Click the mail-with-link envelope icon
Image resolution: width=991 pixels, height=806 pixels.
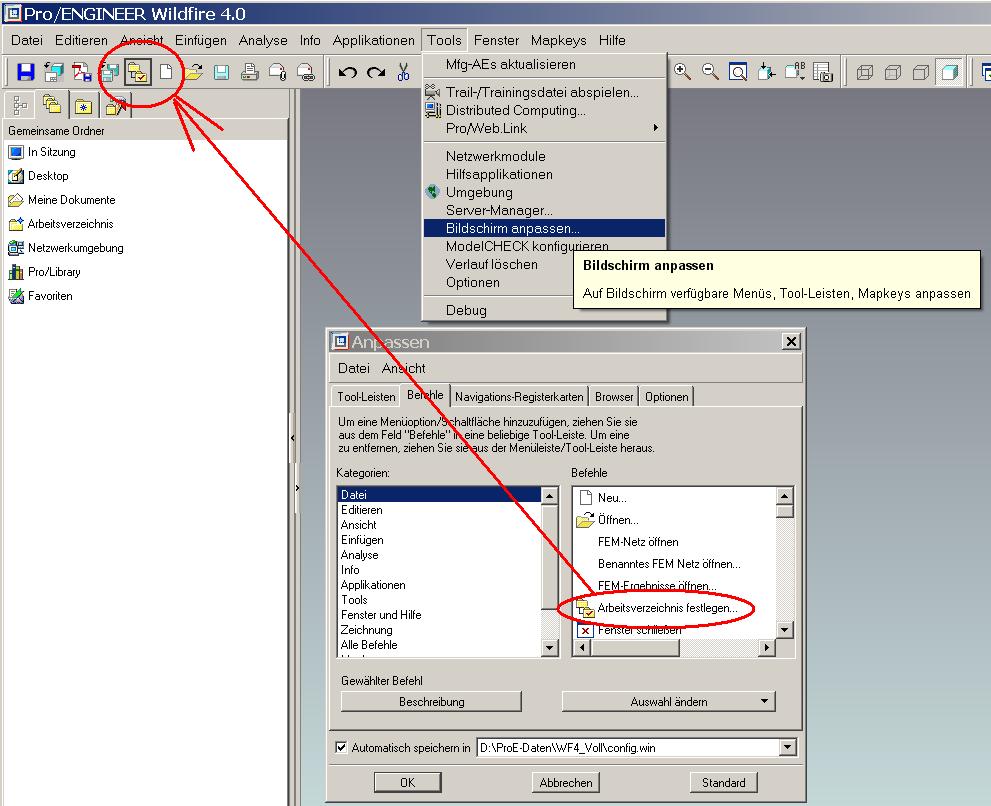306,72
